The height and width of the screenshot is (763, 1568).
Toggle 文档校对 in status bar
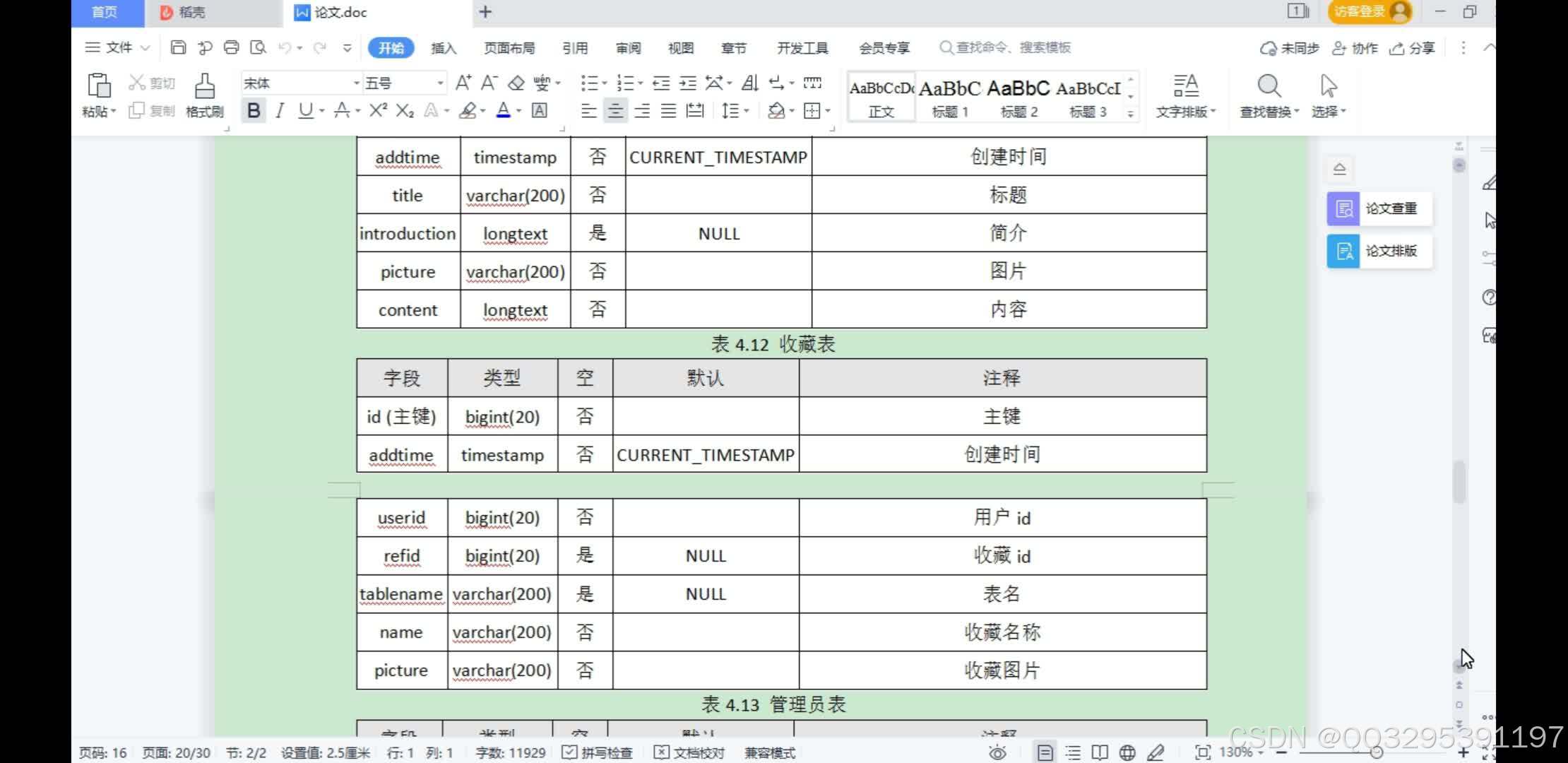pos(689,752)
